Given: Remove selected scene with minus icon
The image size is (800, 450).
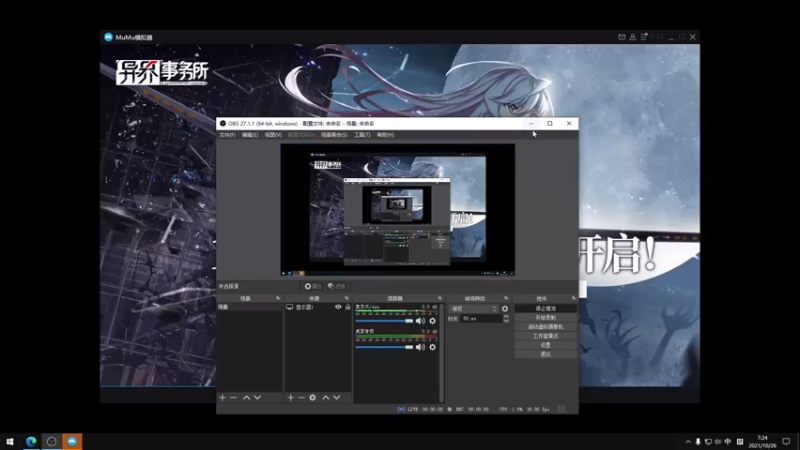Looking at the screenshot, I should click(x=234, y=397).
